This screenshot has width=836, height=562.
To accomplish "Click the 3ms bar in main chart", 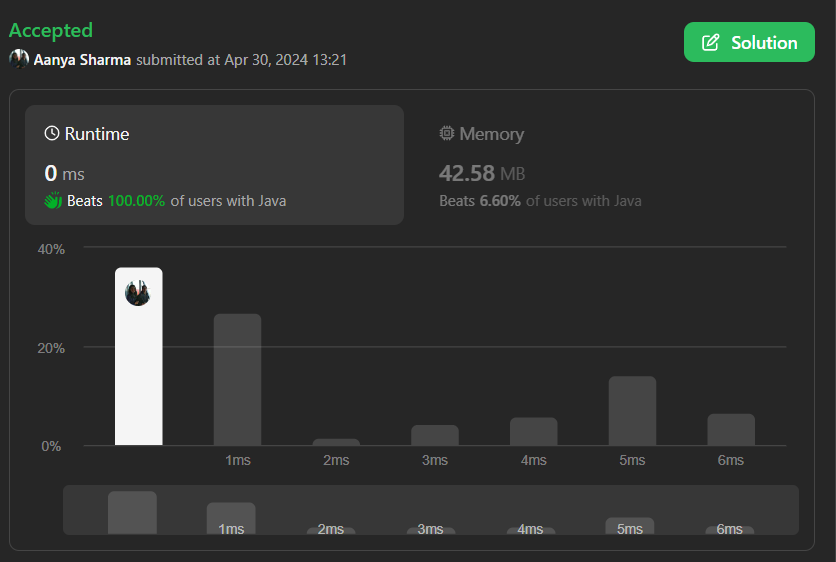I will (435, 435).
